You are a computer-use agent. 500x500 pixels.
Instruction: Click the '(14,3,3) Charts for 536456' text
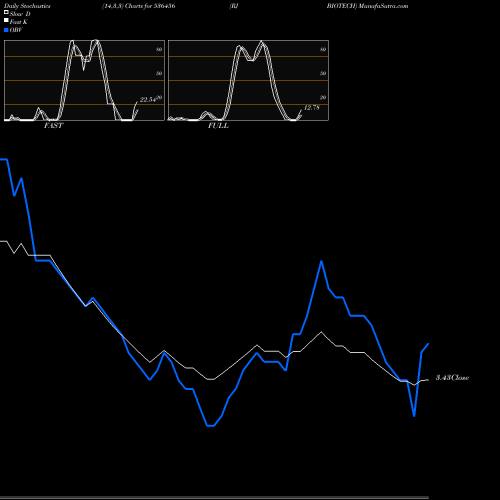[139, 6]
